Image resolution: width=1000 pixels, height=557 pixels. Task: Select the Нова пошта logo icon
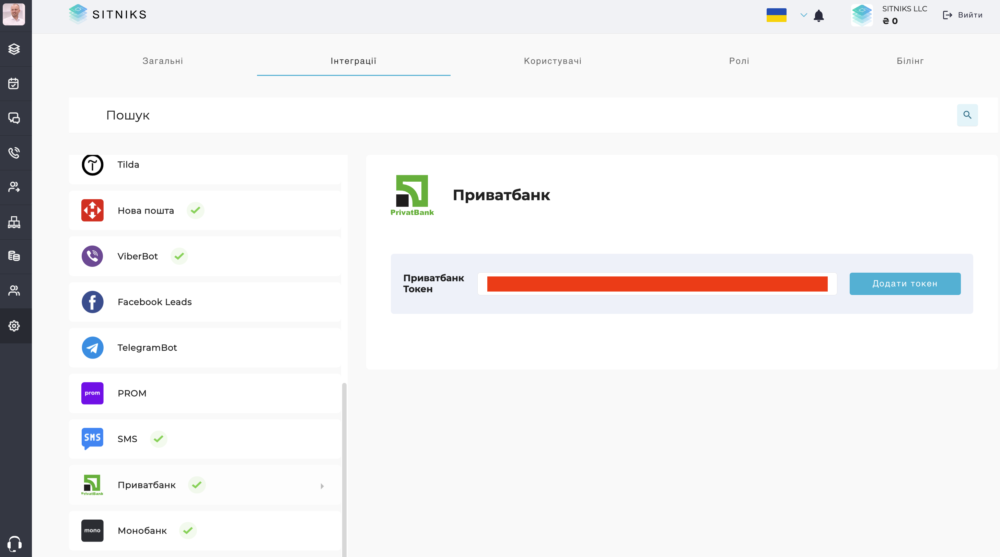[x=92, y=211]
